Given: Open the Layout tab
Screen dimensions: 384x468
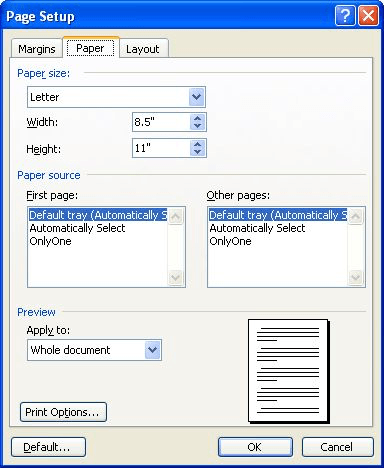Looking at the screenshot, I should pyautogui.click(x=143, y=49).
